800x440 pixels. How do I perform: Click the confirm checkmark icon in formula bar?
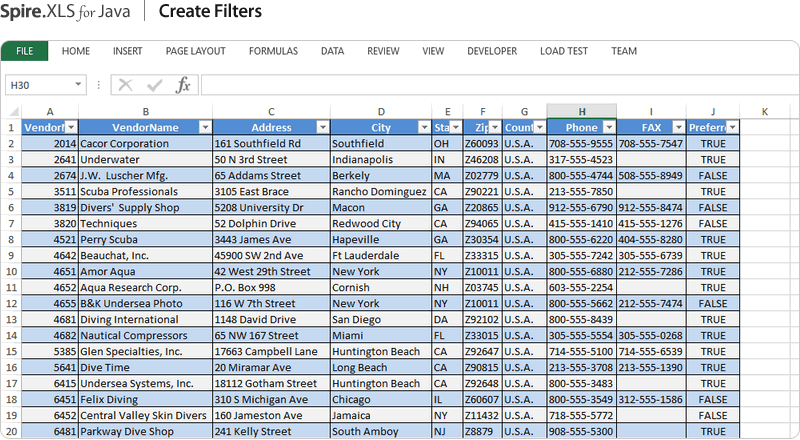point(154,85)
